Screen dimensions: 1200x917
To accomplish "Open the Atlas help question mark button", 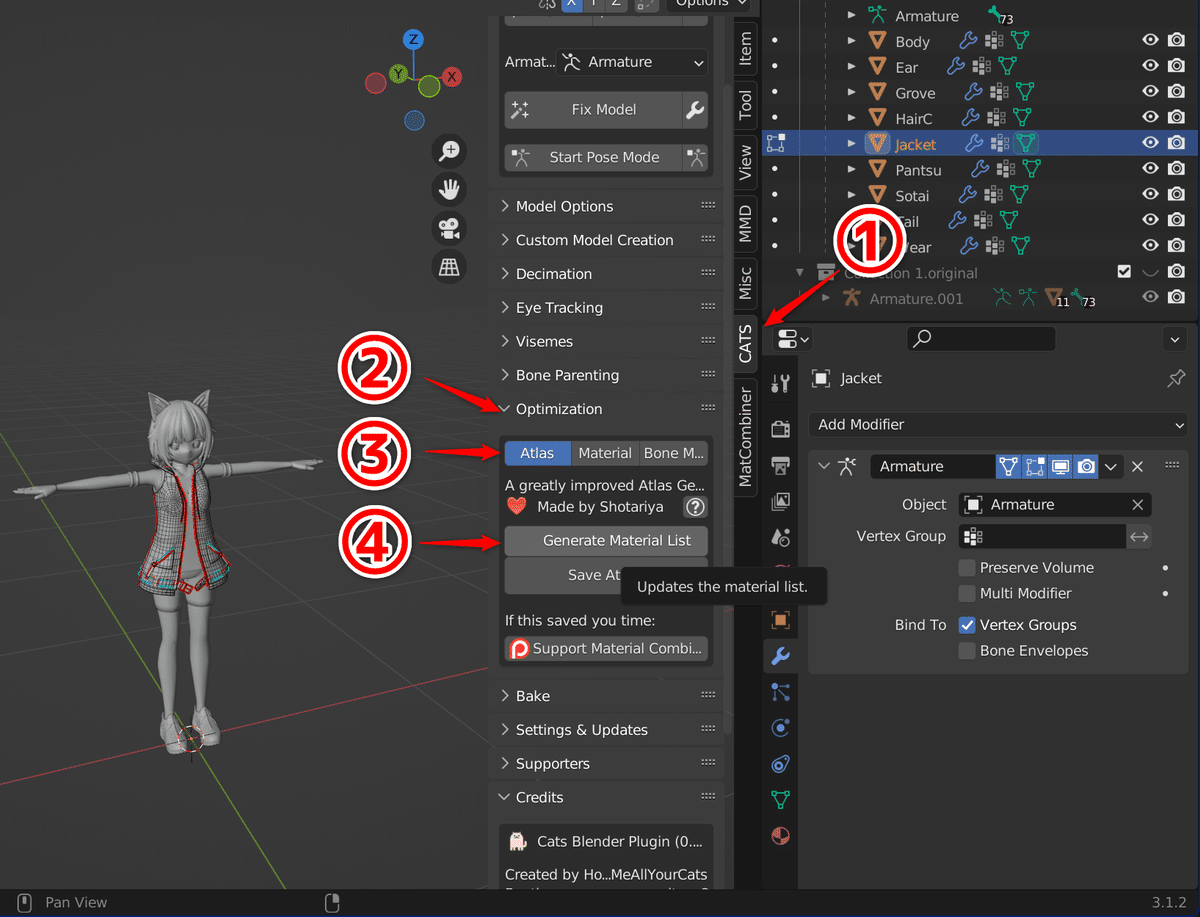I will 695,507.
